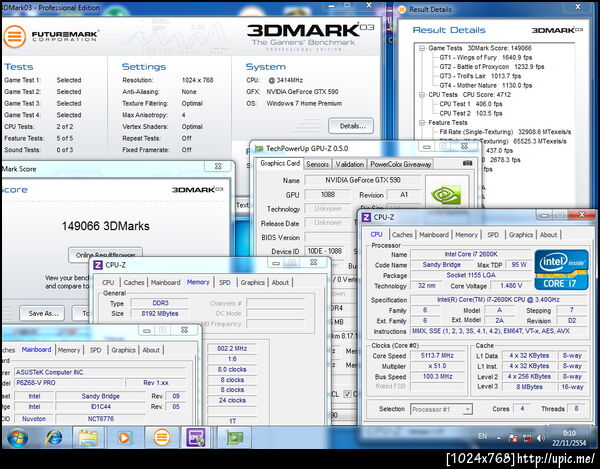Open the taskbar clock showing 0:10

pyautogui.click(x=569, y=438)
